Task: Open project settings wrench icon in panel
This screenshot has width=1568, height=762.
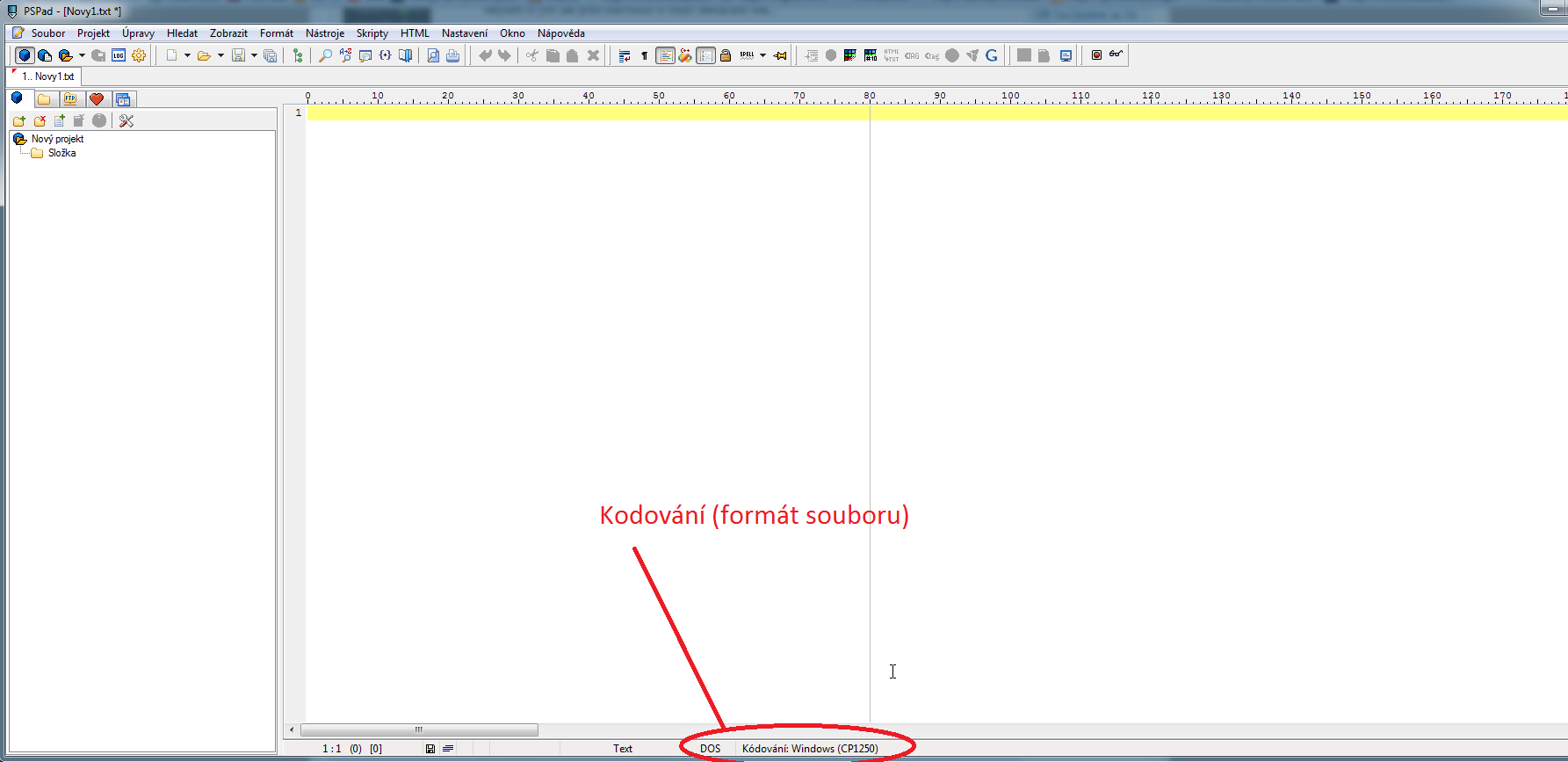Action: pos(126,121)
